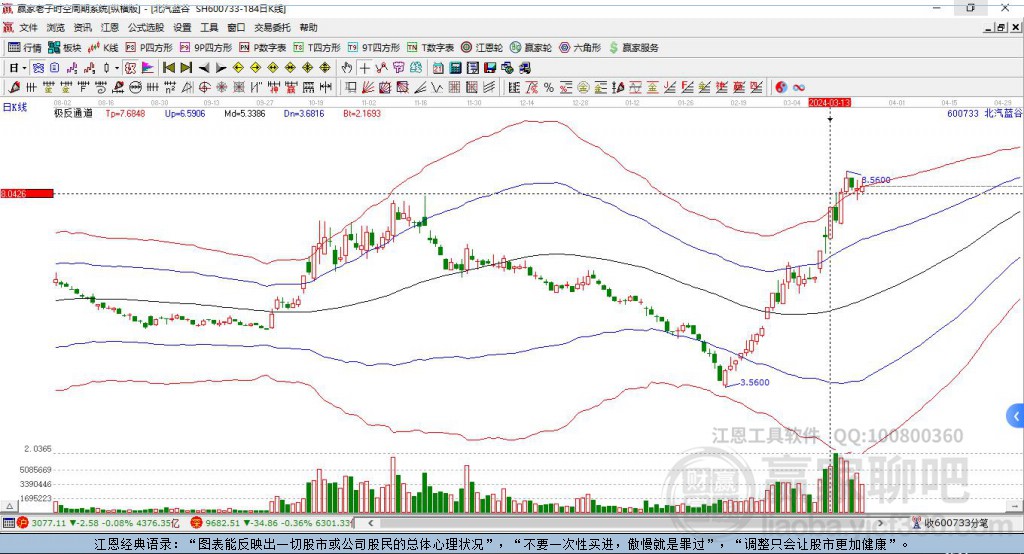The image size is (1024, 554).
Task: Open the 资讯 menu
Action: pyautogui.click(x=82, y=27)
